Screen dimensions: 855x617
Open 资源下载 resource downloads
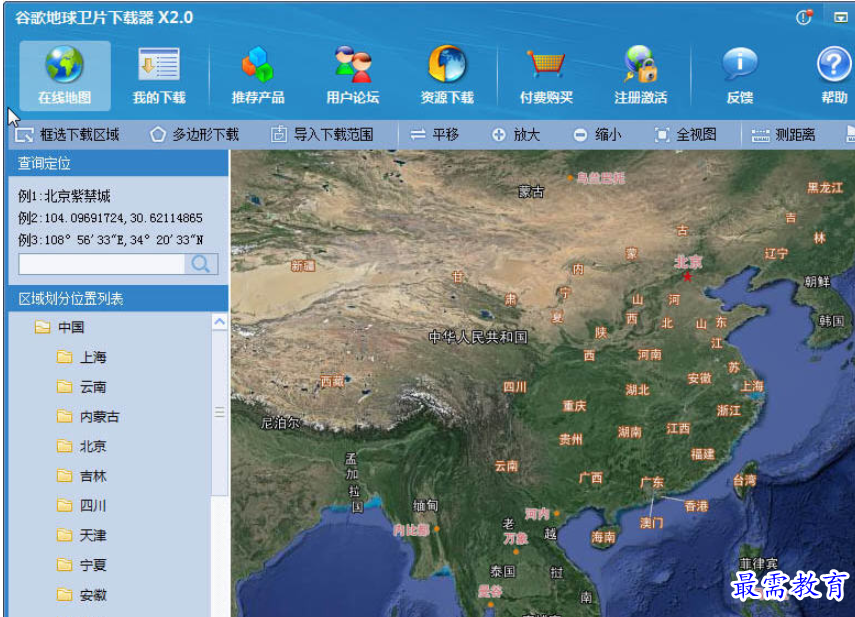point(447,76)
